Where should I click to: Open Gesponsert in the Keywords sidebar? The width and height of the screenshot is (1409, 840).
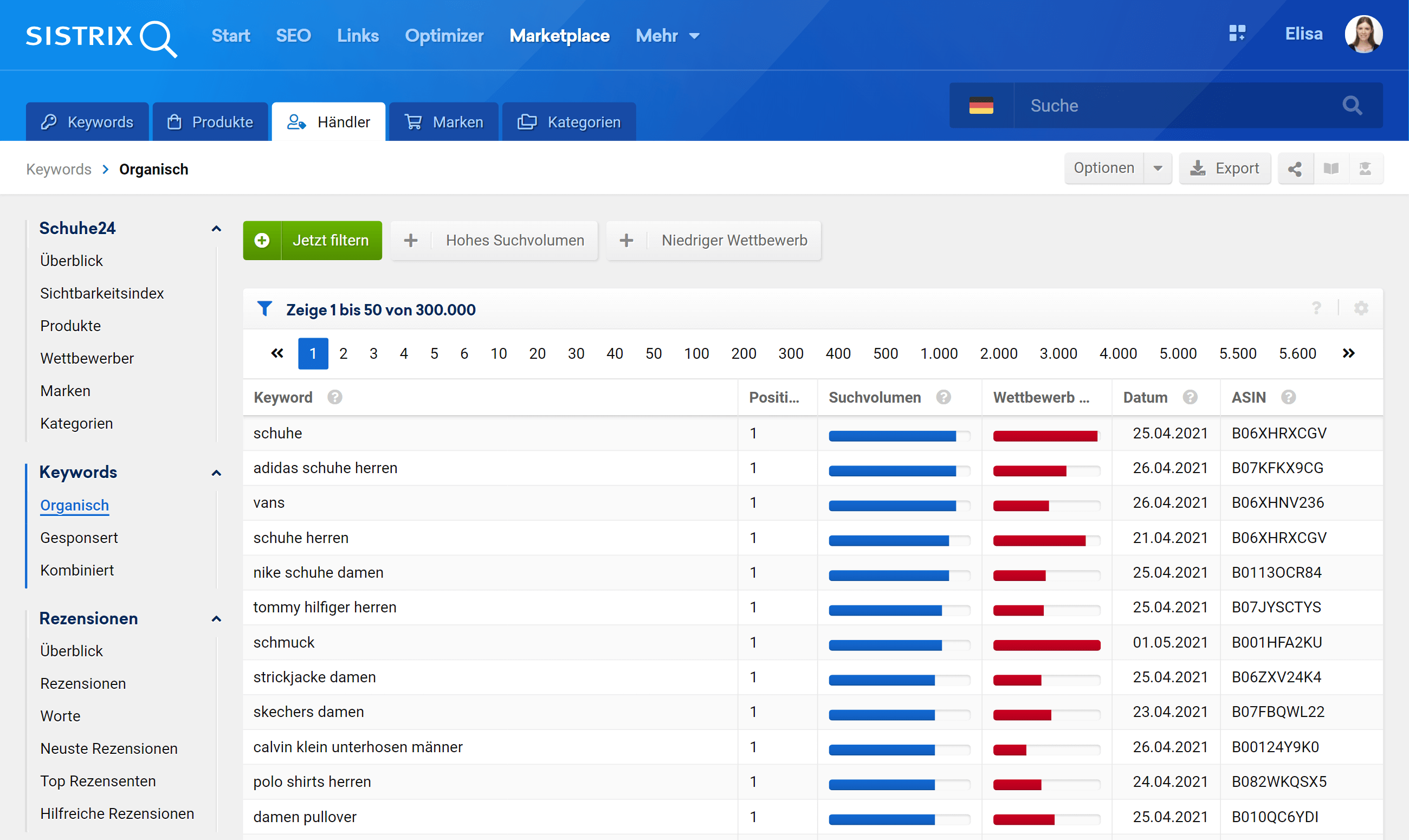[79, 538]
